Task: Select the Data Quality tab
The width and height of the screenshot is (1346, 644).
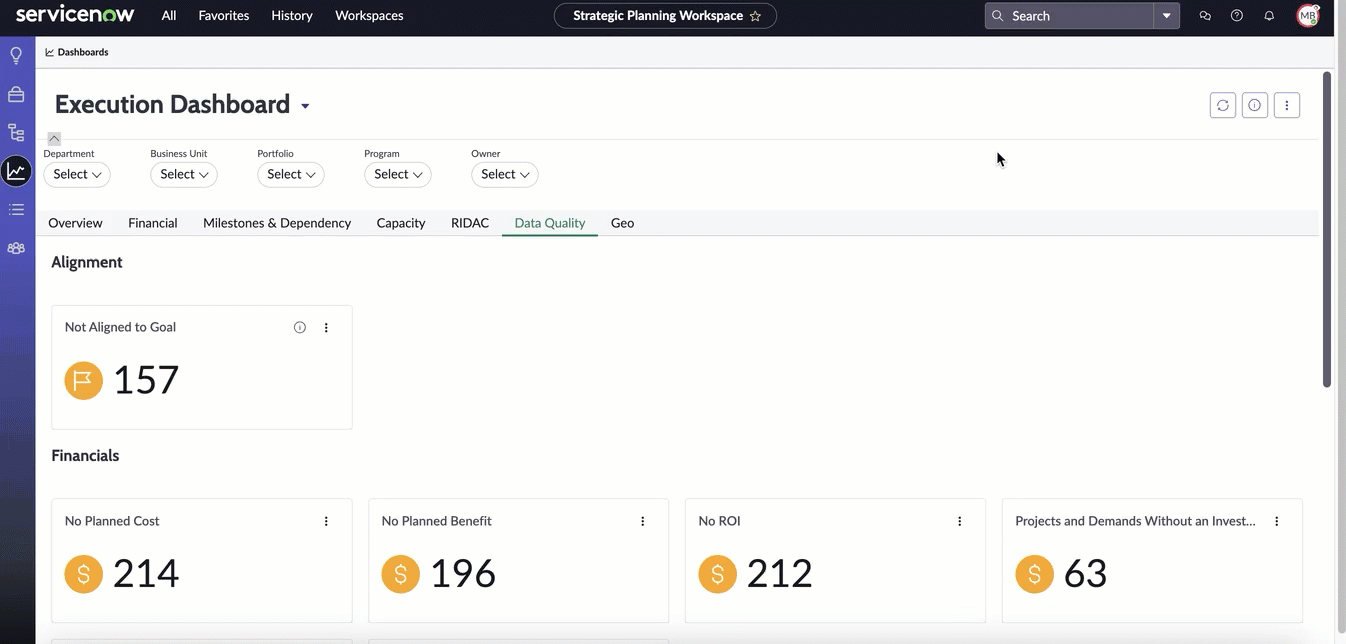Action: (x=550, y=223)
